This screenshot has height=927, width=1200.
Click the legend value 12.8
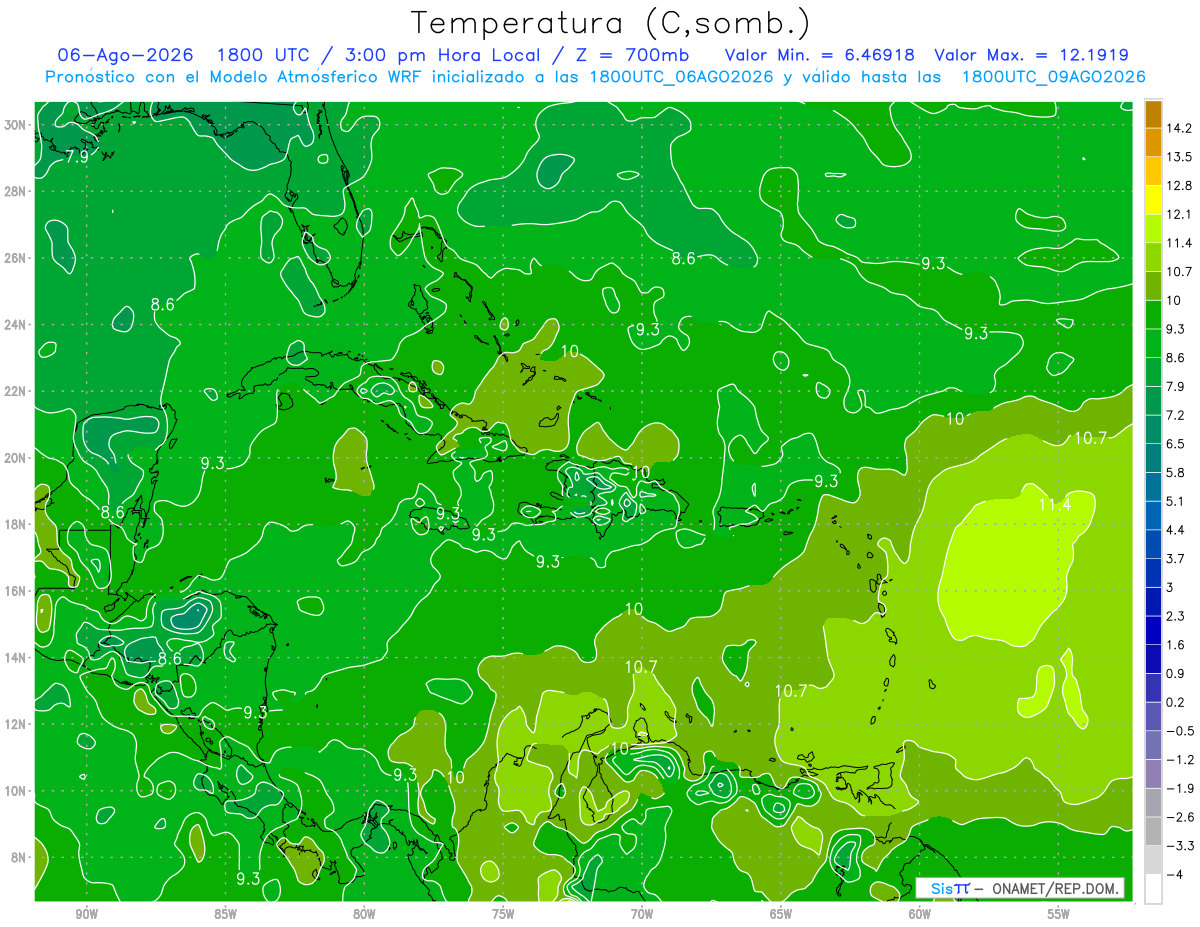tap(1178, 186)
